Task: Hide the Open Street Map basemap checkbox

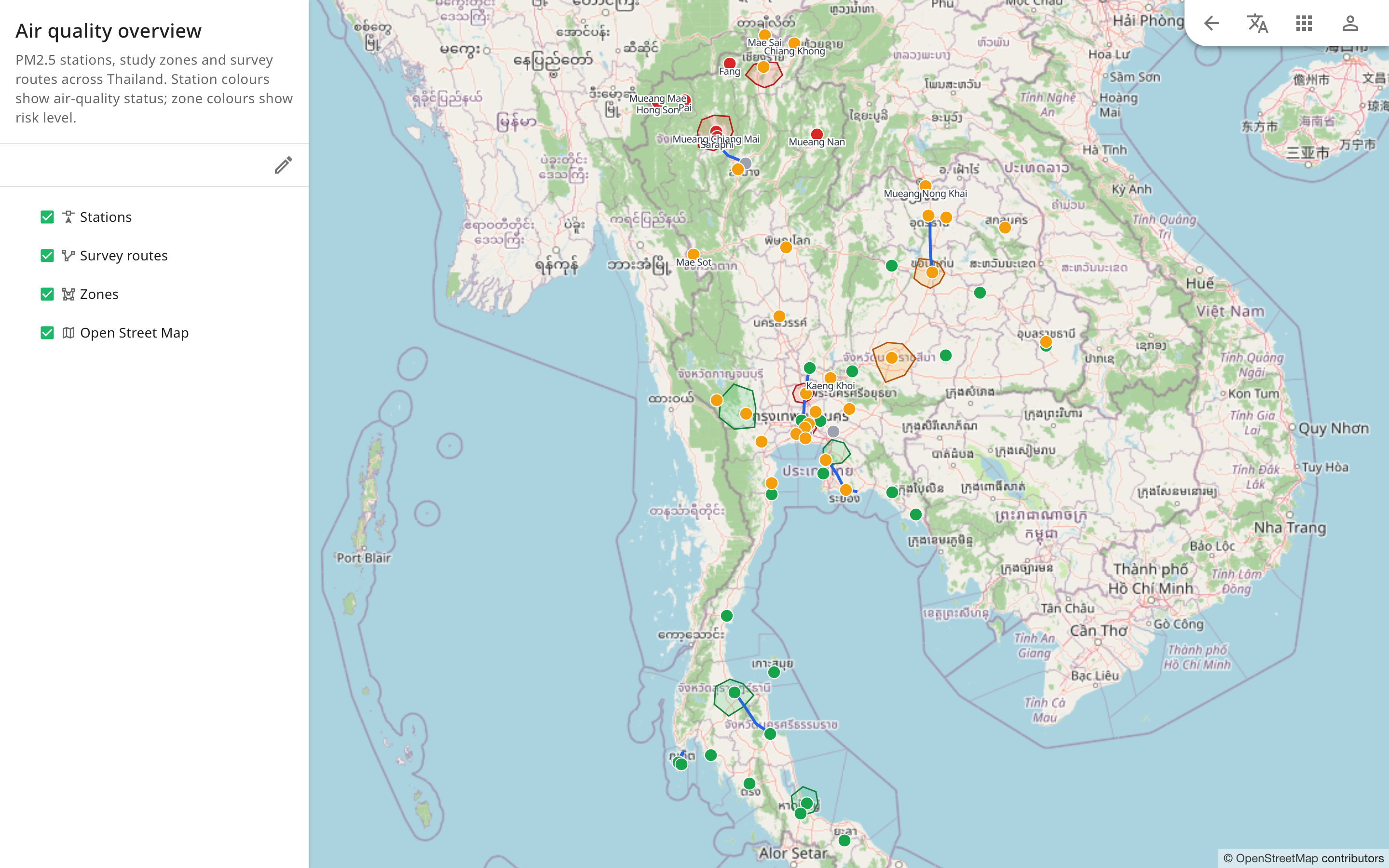Action: (47, 332)
